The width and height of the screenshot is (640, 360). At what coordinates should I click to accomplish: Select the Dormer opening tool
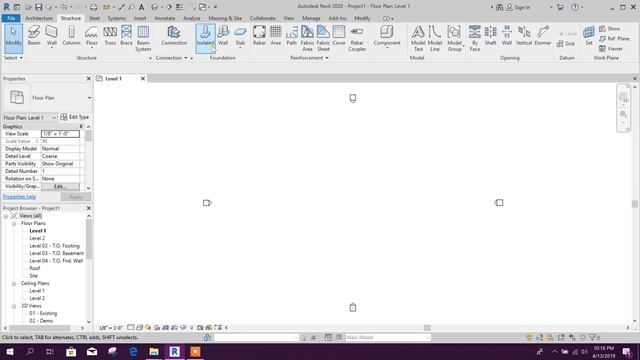click(543, 36)
